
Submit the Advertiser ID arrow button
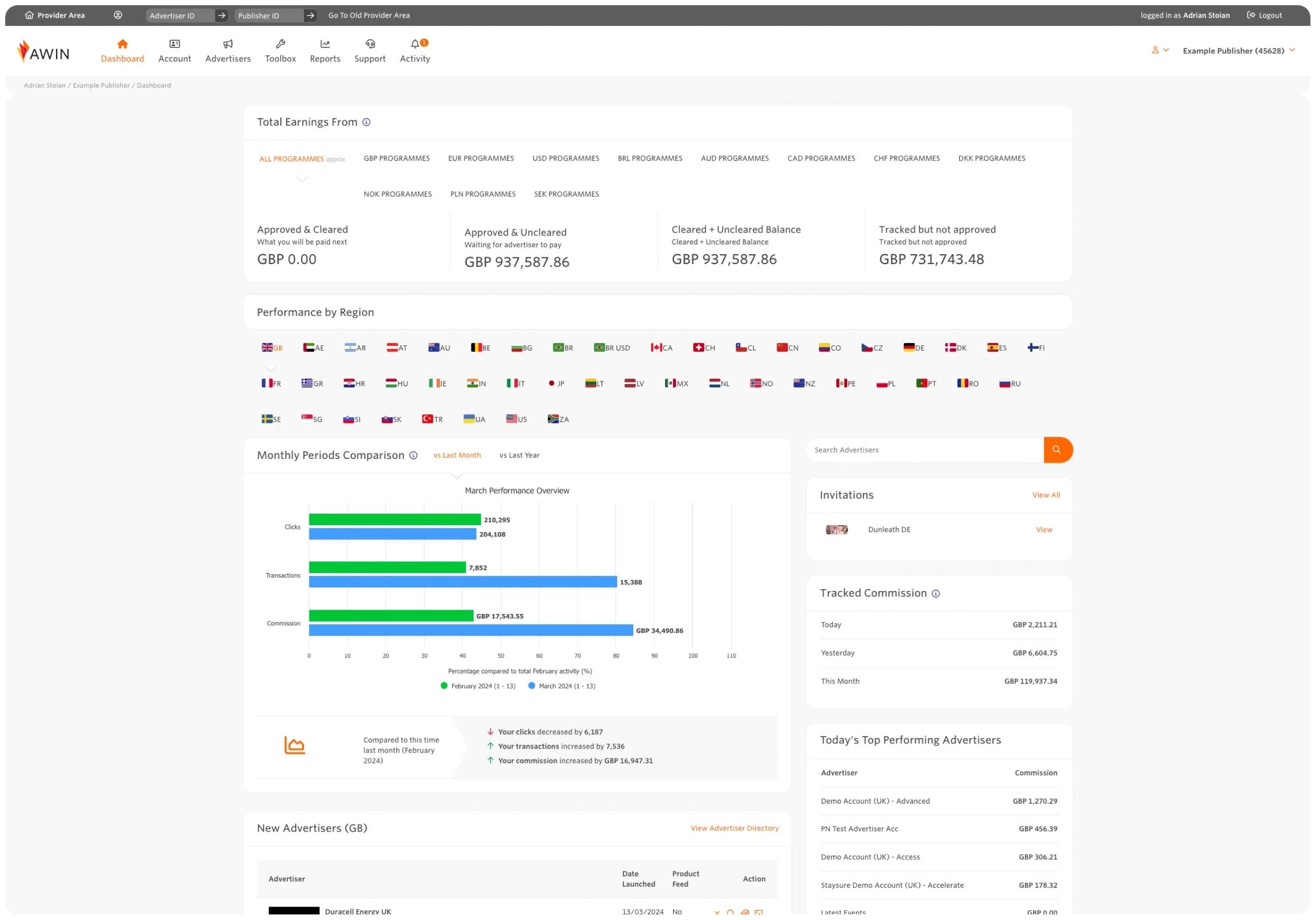click(221, 16)
